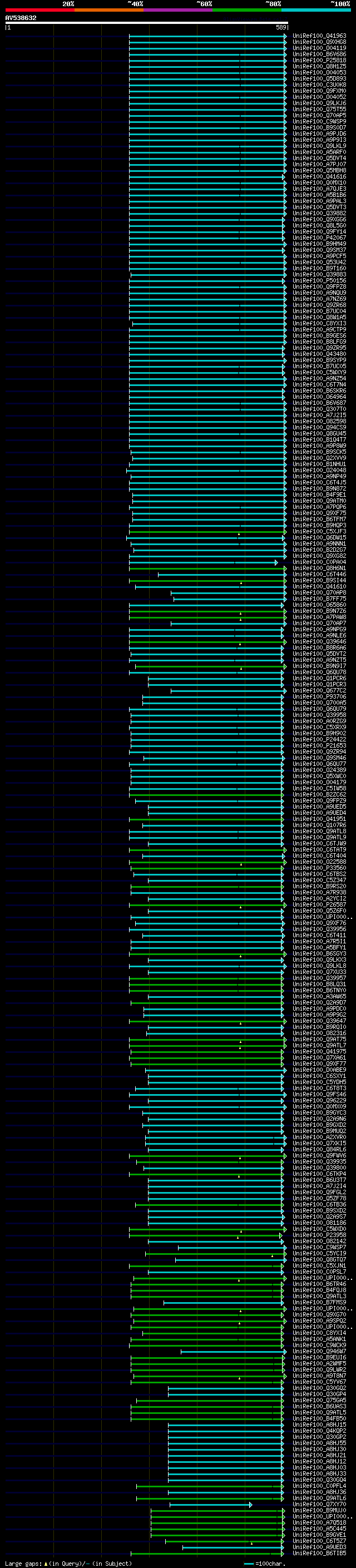Click the green alignment bar for B9SI44
The width and height of the screenshot is (356, 1568).
[207, 581]
